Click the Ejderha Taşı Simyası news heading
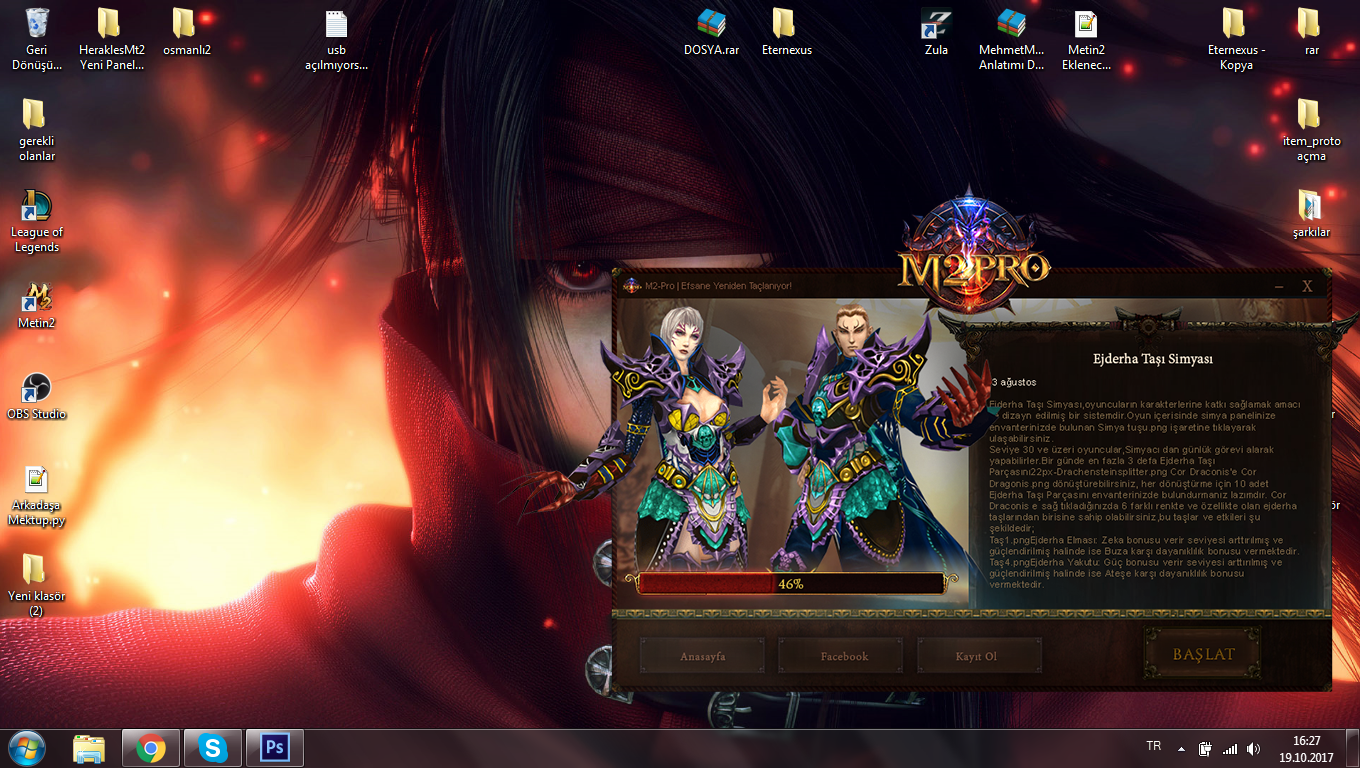This screenshot has width=1360, height=768. (x=1153, y=359)
